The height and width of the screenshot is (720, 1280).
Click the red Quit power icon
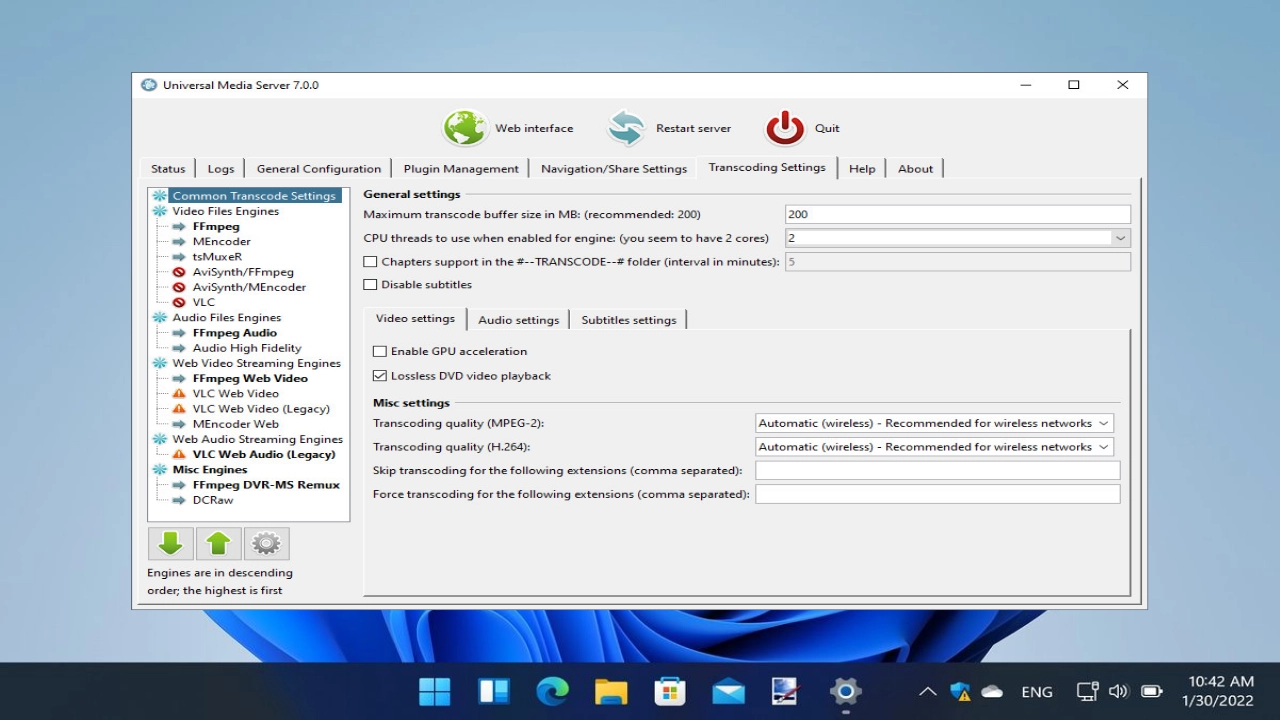tap(785, 128)
